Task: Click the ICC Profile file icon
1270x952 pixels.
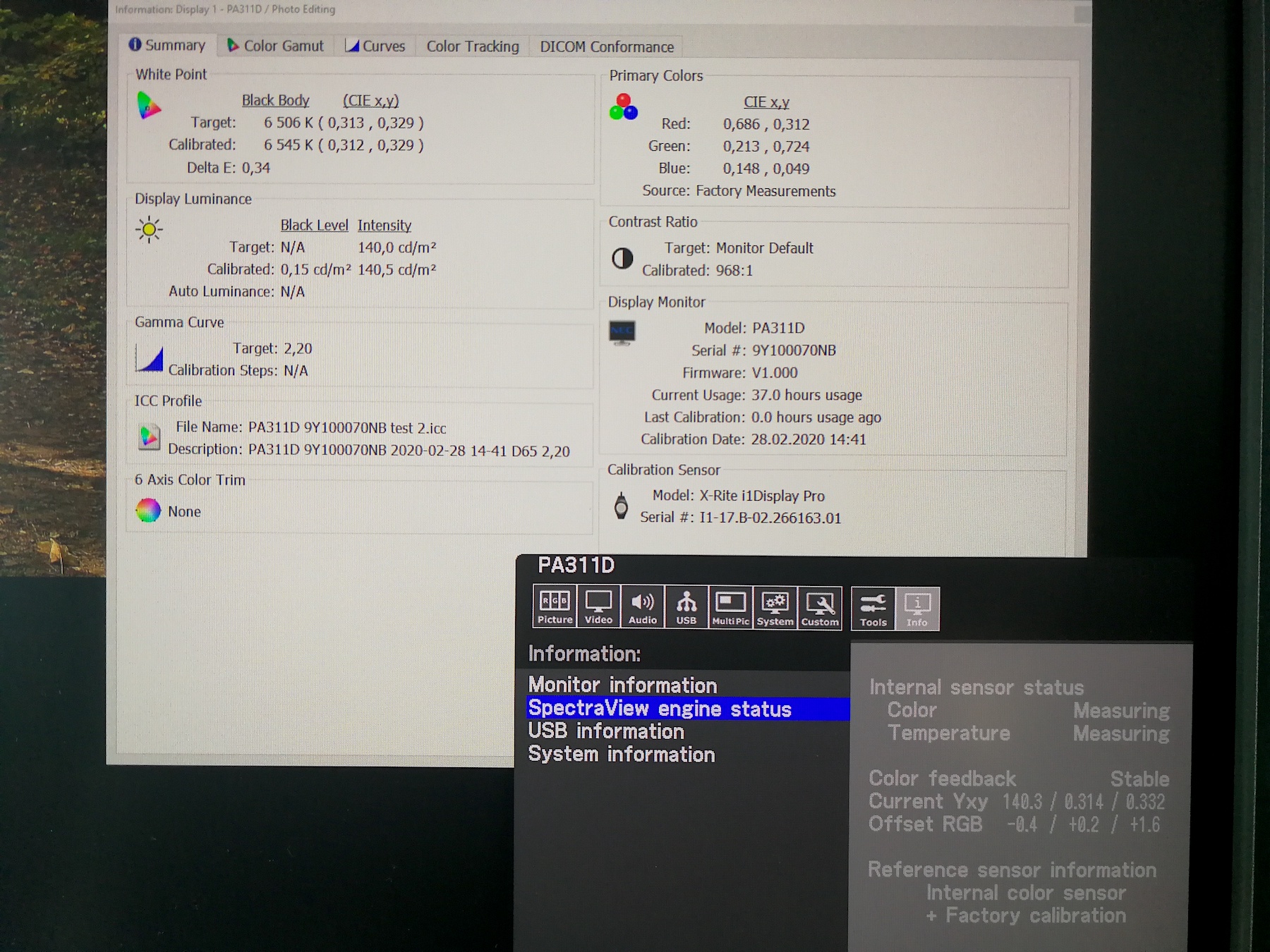Action: tap(149, 438)
